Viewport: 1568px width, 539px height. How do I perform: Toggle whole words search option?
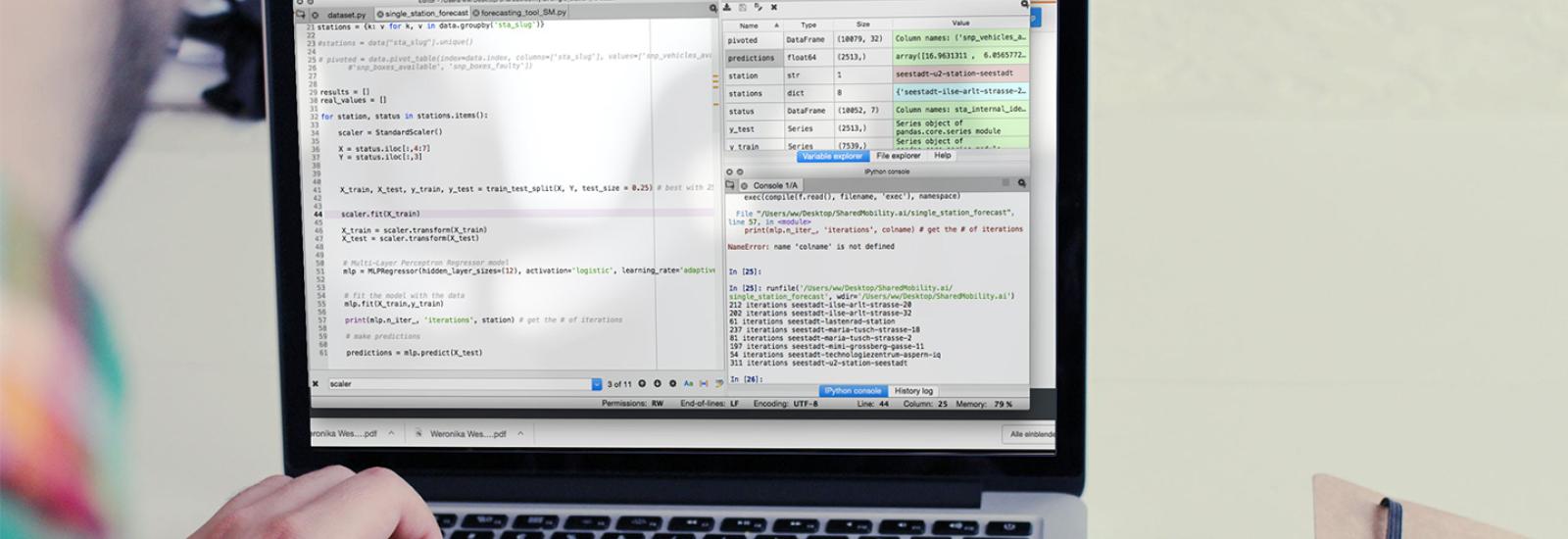704,384
